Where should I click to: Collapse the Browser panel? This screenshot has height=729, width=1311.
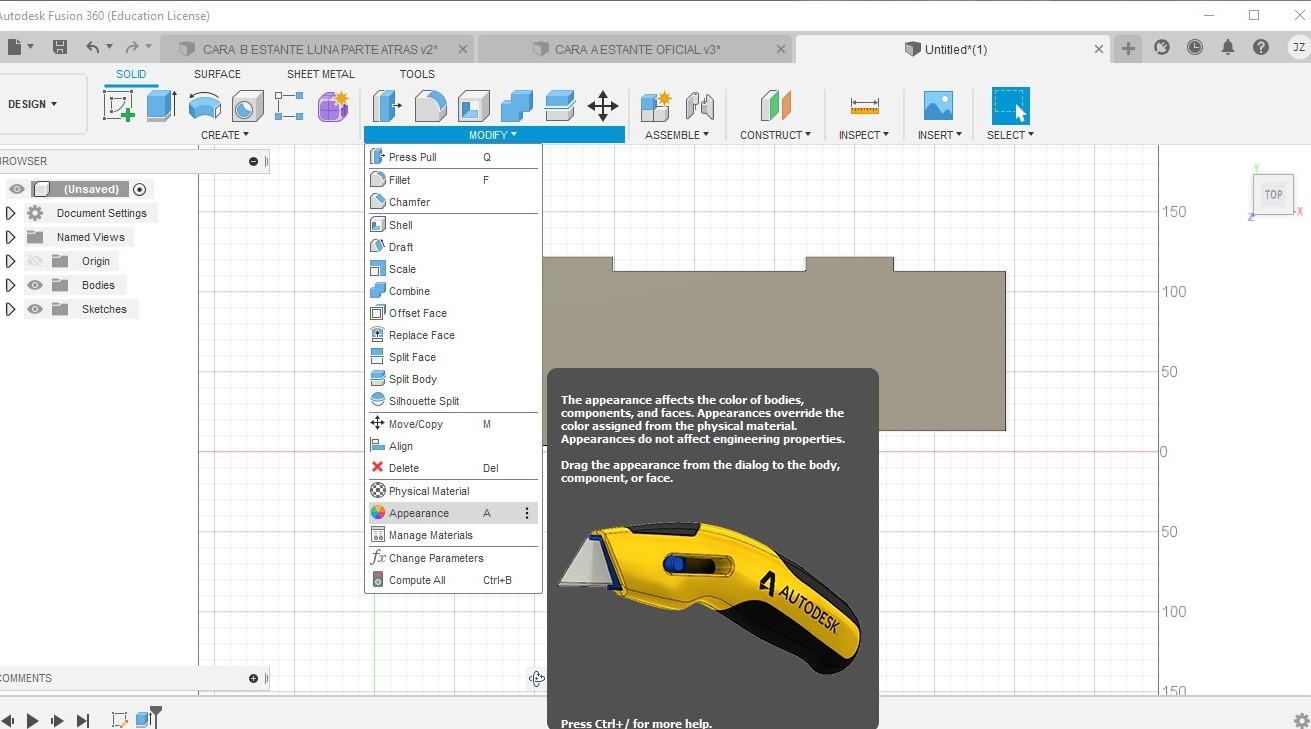(253, 161)
